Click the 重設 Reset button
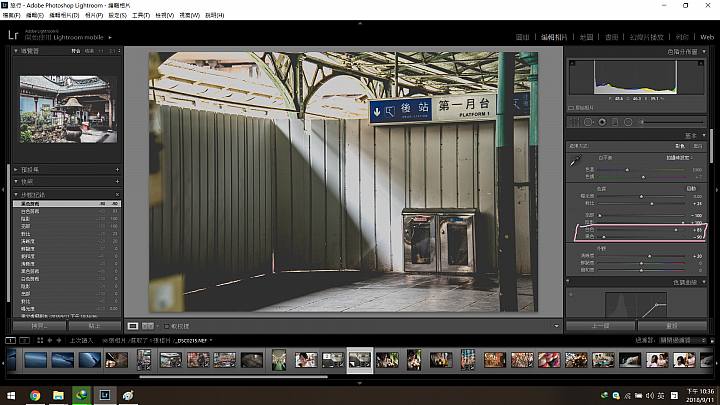The image size is (720, 405). tap(672, 326)
